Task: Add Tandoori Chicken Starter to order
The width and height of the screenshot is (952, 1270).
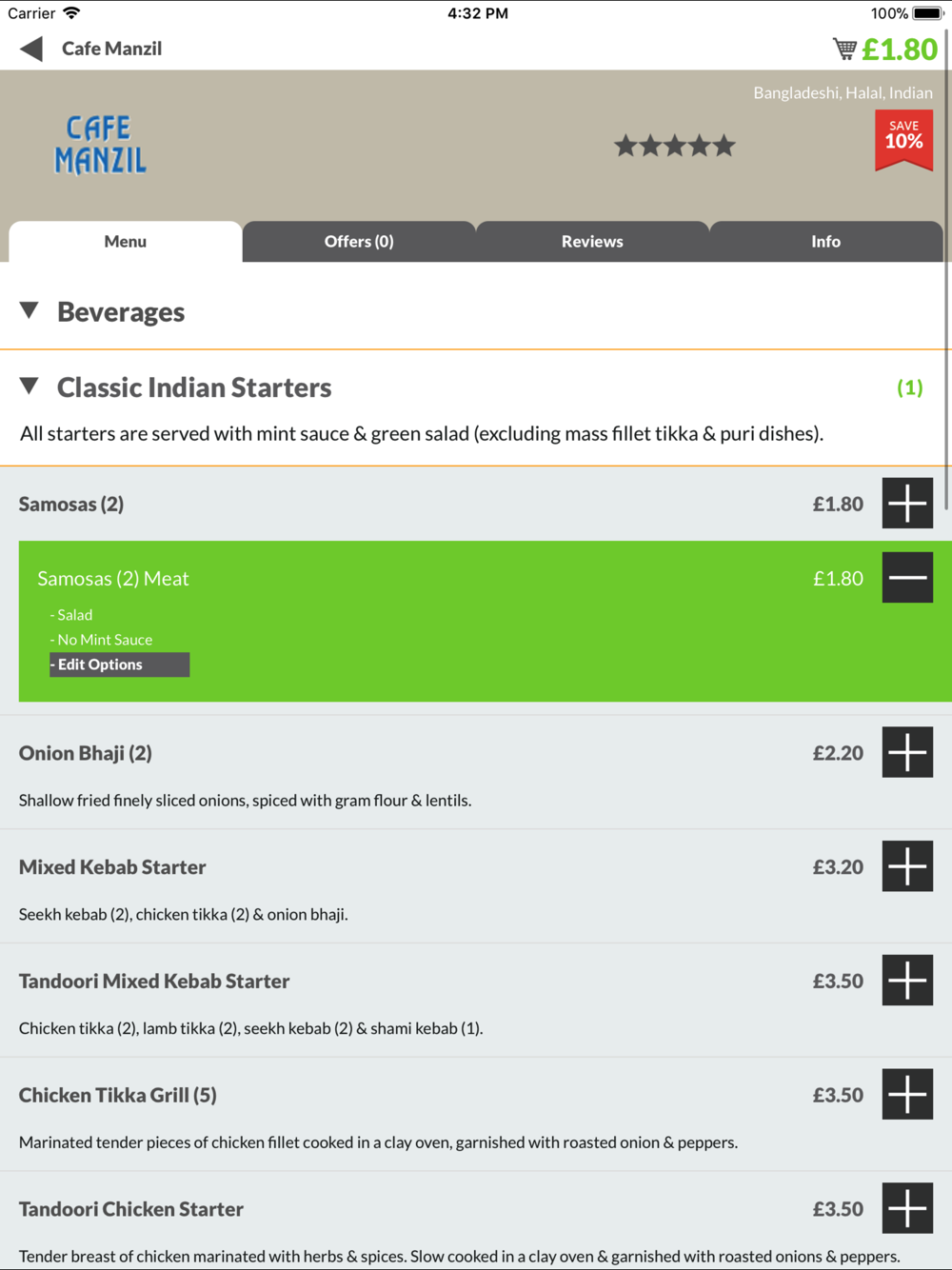Action: [x=907, y=1209]
